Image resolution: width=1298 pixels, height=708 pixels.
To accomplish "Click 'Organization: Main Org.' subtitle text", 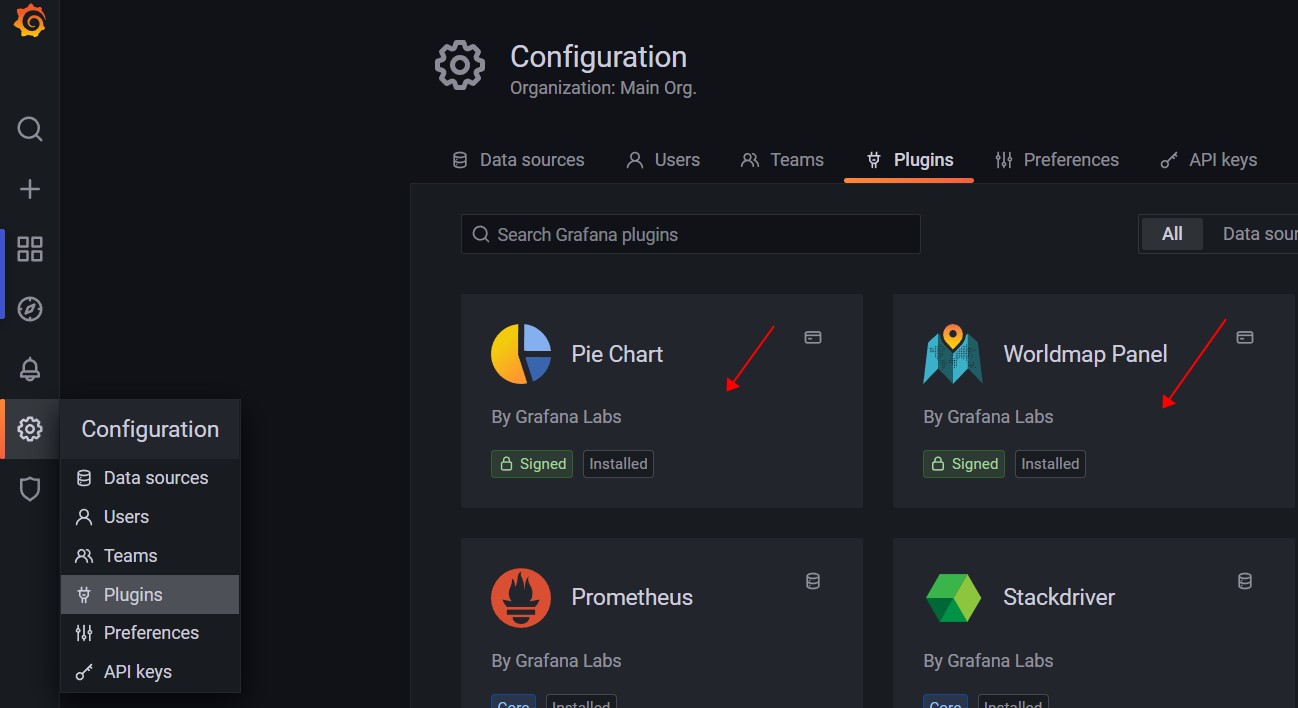I will click(603, 88).
